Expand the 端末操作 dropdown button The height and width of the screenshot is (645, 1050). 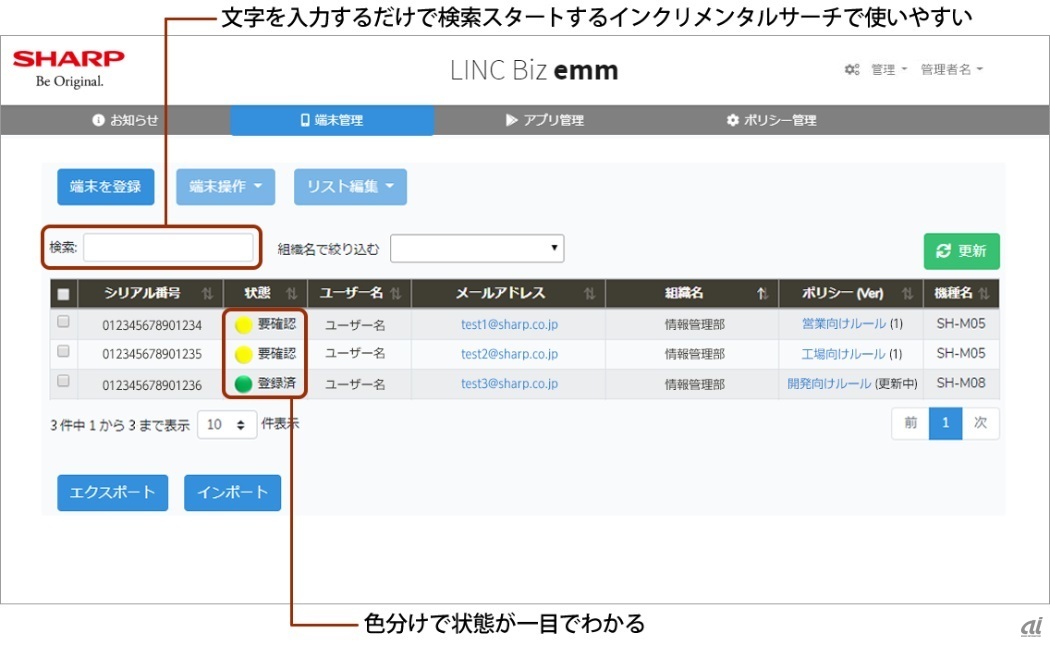tap(226, 187)
